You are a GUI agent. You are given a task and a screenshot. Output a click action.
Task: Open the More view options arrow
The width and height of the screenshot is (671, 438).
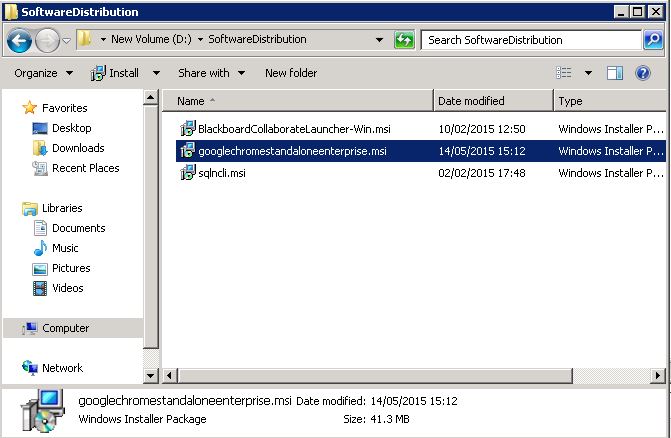(x=588, y=73)
